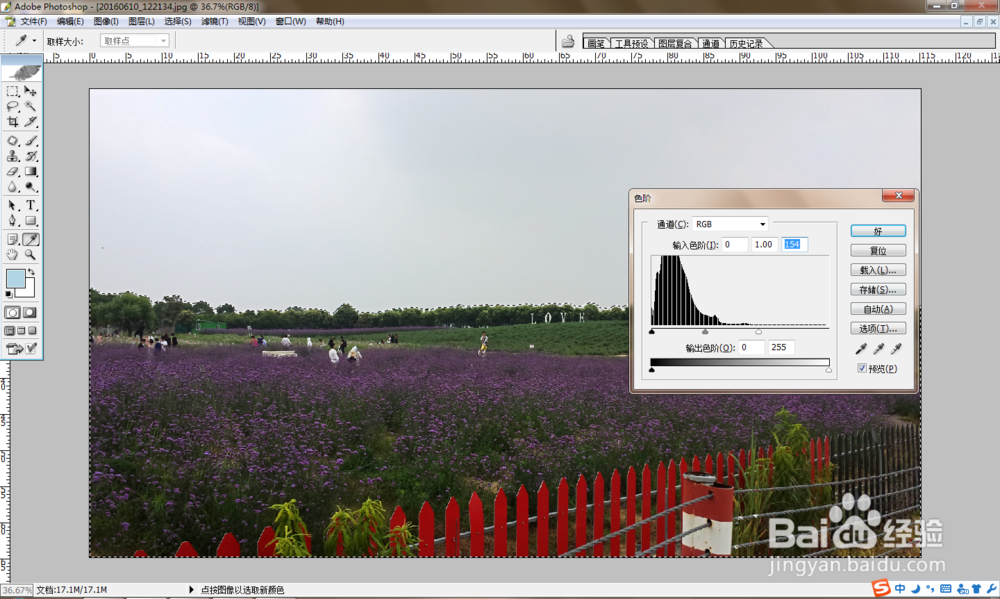The height and width of the screenshot is (599, 1000).
Task: Switch to Standard edit mode
Action: (12, 313)
